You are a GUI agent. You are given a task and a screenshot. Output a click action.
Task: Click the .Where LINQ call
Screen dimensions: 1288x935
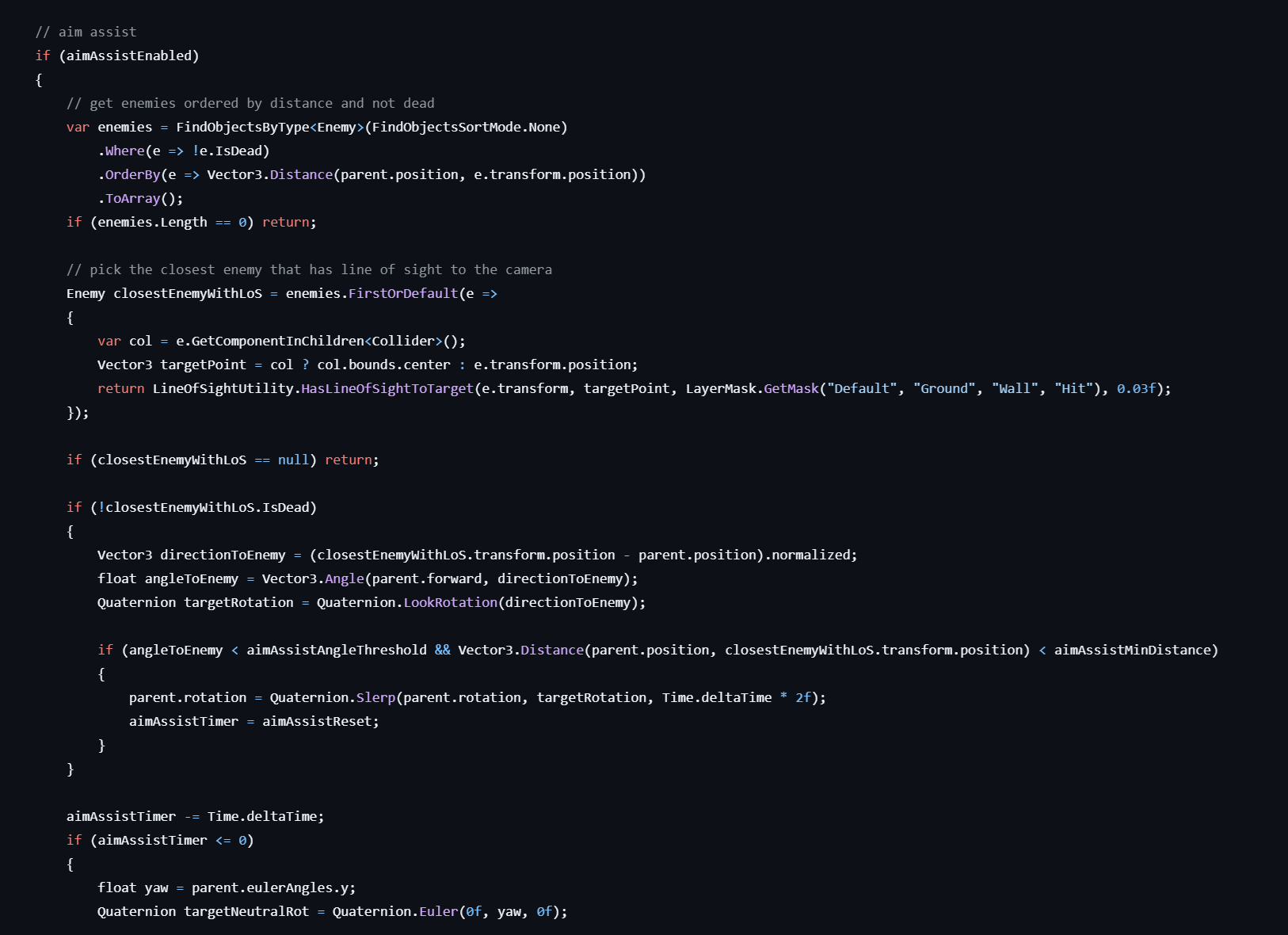124,151
